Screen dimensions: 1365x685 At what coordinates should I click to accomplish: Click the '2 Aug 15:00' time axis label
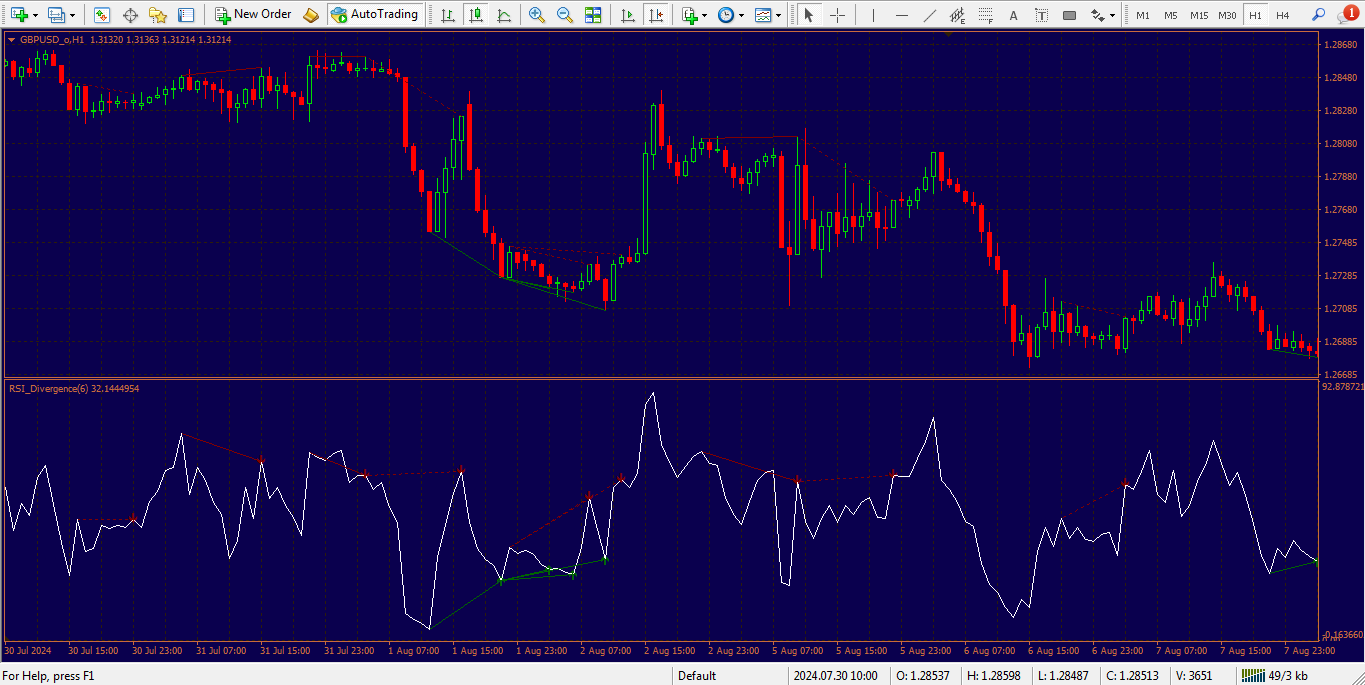pos(670,651)
